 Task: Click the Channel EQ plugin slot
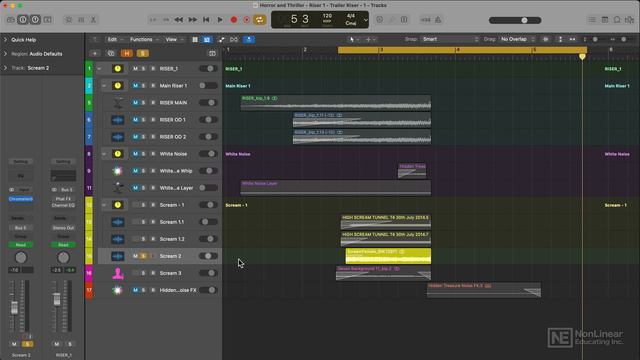(x=63, y=205)
